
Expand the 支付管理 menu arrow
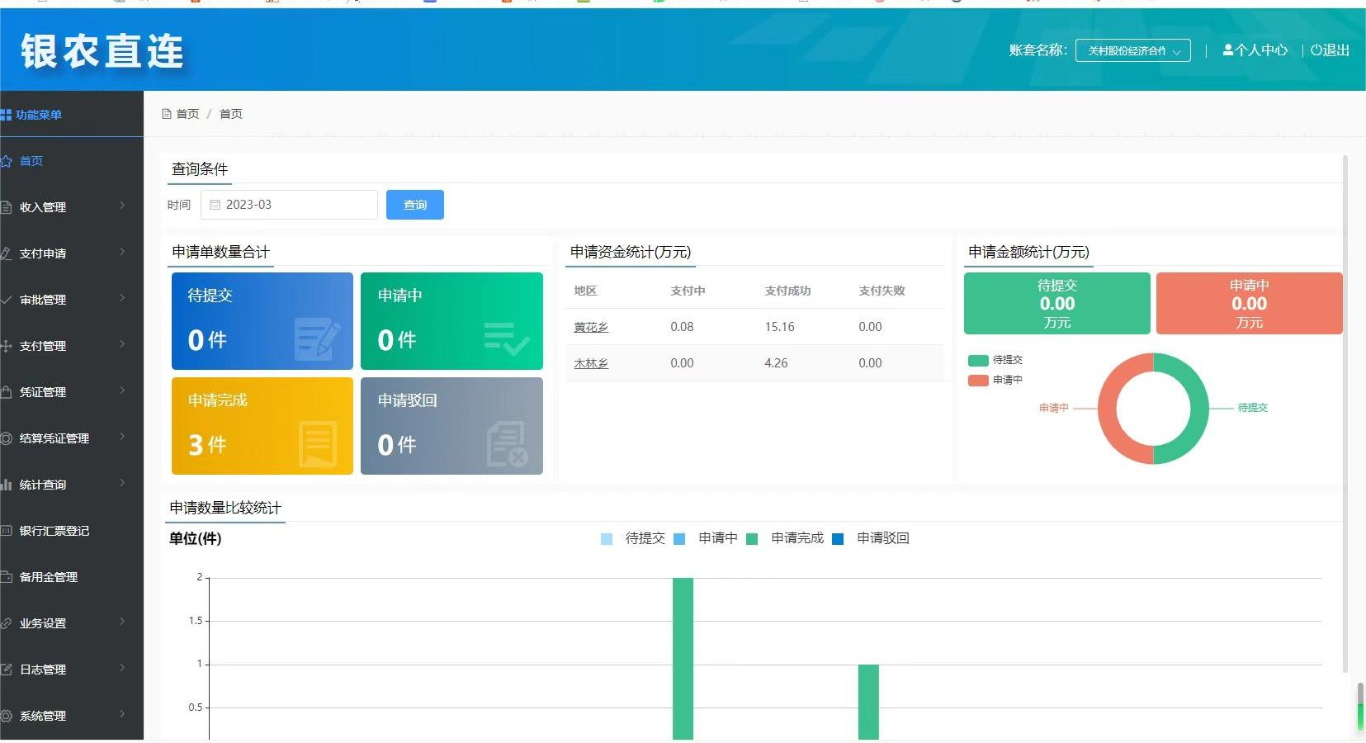pyautogui.click(x=123, y=345)
